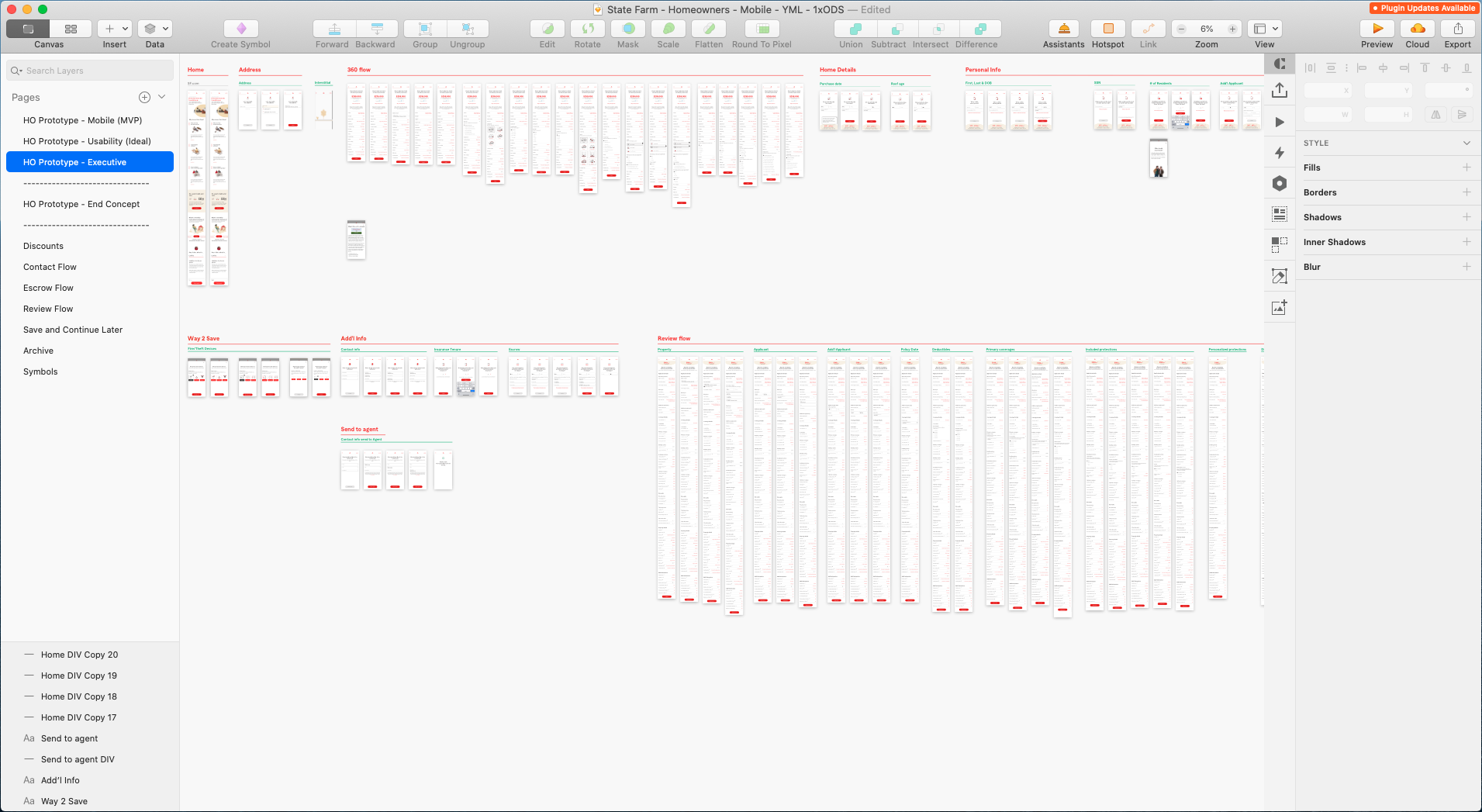Open the Prototype play panel in the inspector
This screenshot has width=1482, height=812.
coord(1280,122)
